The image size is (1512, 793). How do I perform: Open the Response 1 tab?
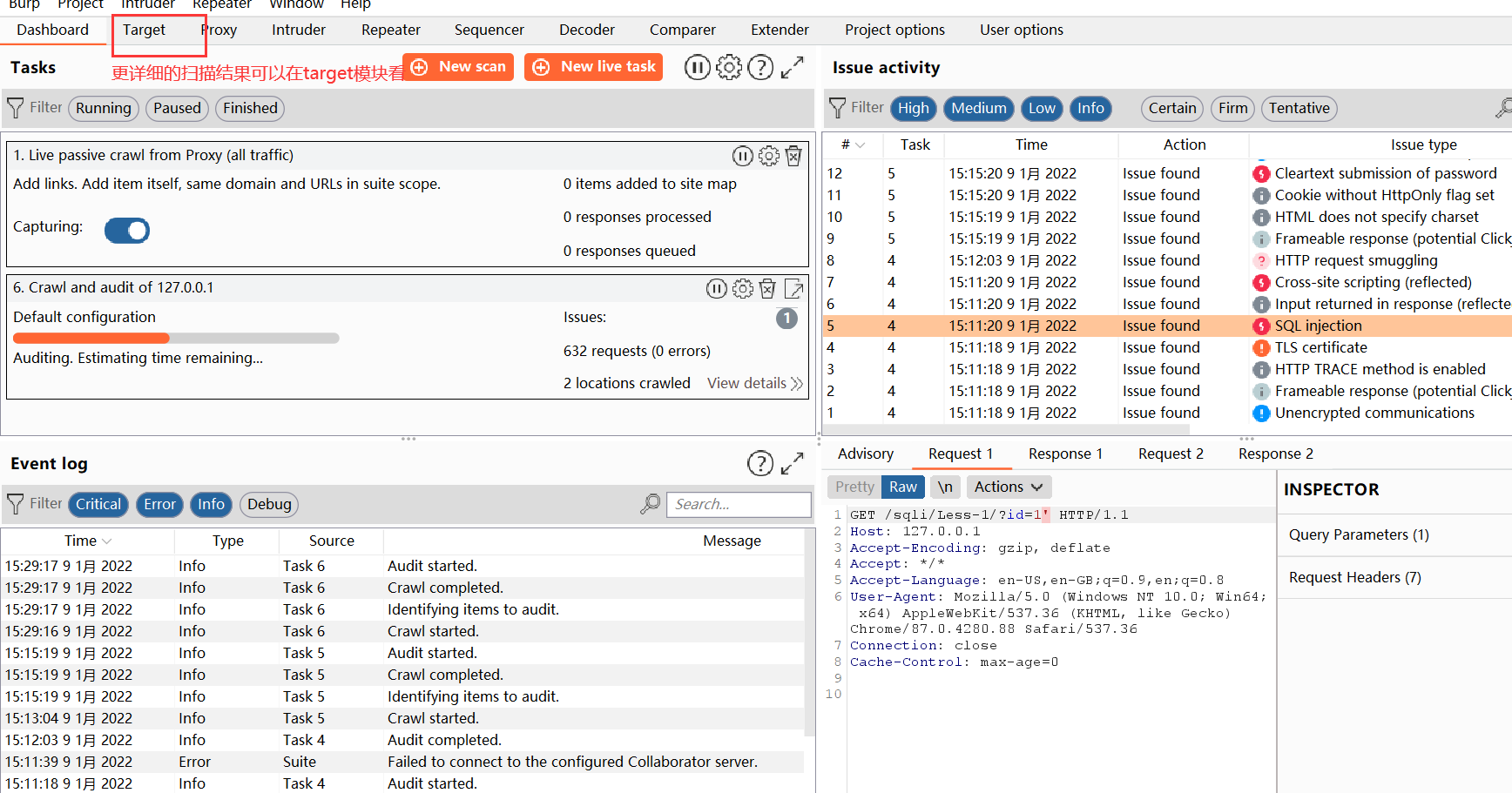click(x=1065, y=454)
